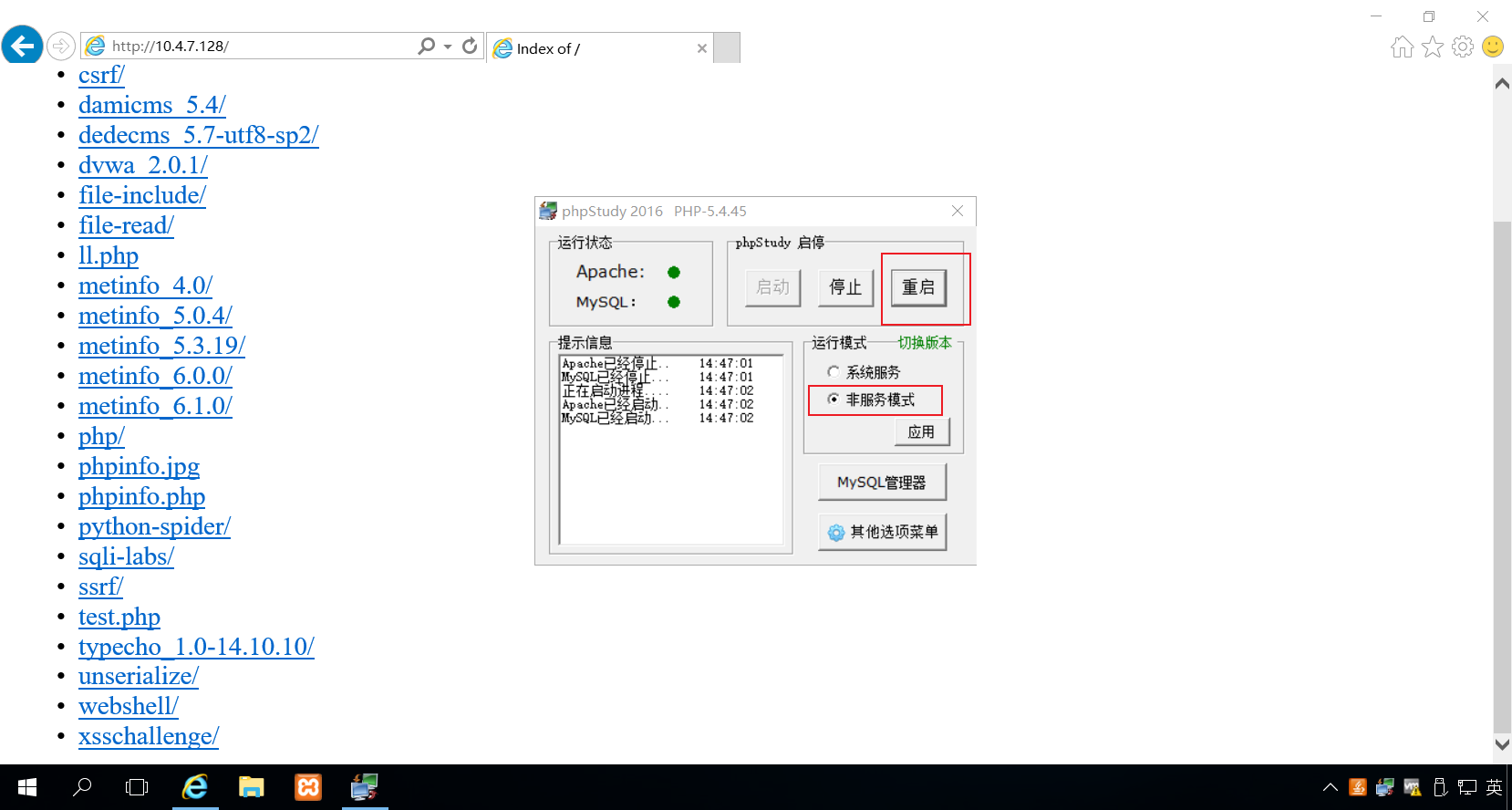This screenshot has height=810, width=1512.
Task: Open the metinfo_4.0/ link
Action: (145, 286)
